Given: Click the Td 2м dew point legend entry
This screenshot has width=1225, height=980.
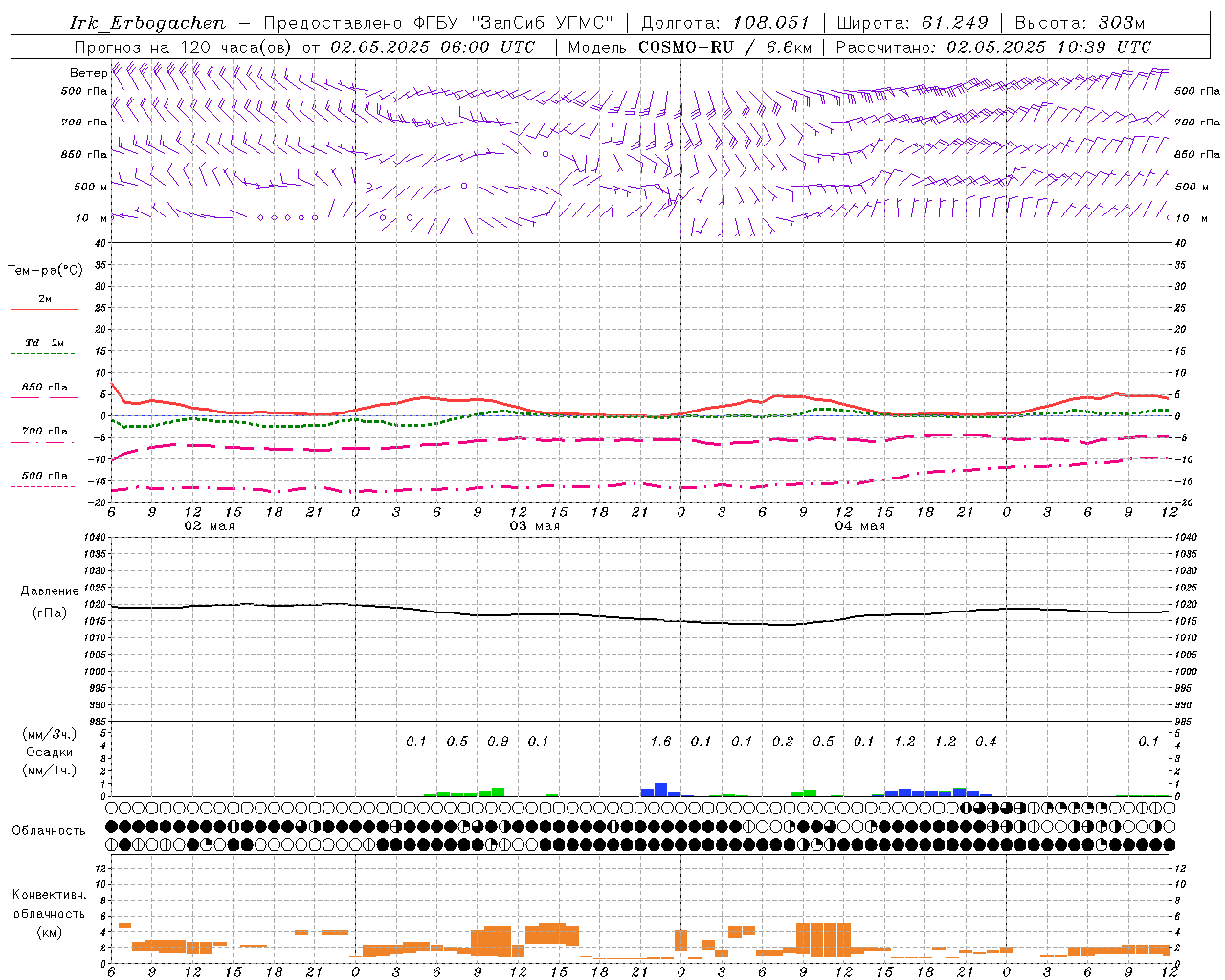Looking at the screenshot, I should pos(44,343).
